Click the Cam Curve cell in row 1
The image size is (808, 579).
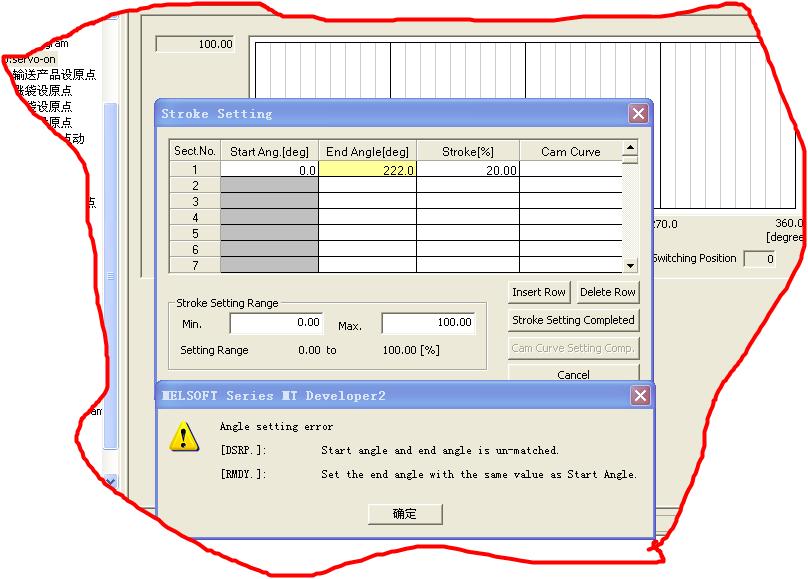[570, 170]
